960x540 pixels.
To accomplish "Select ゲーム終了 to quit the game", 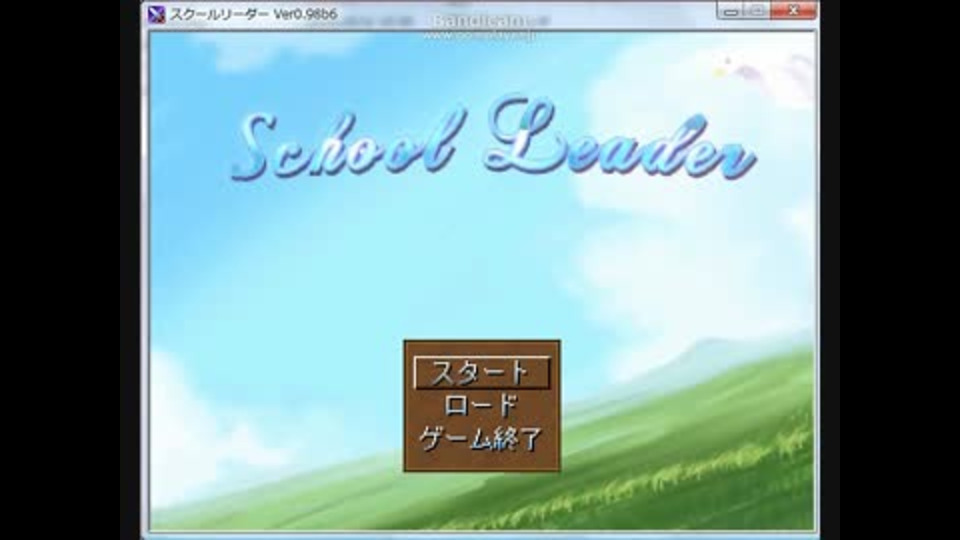I will [482, 438].
